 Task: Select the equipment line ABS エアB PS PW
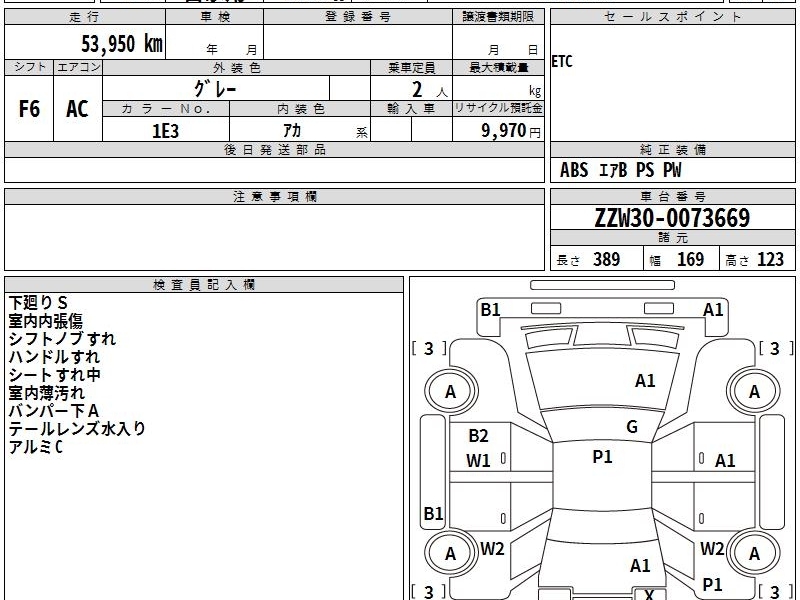(620, 170)
